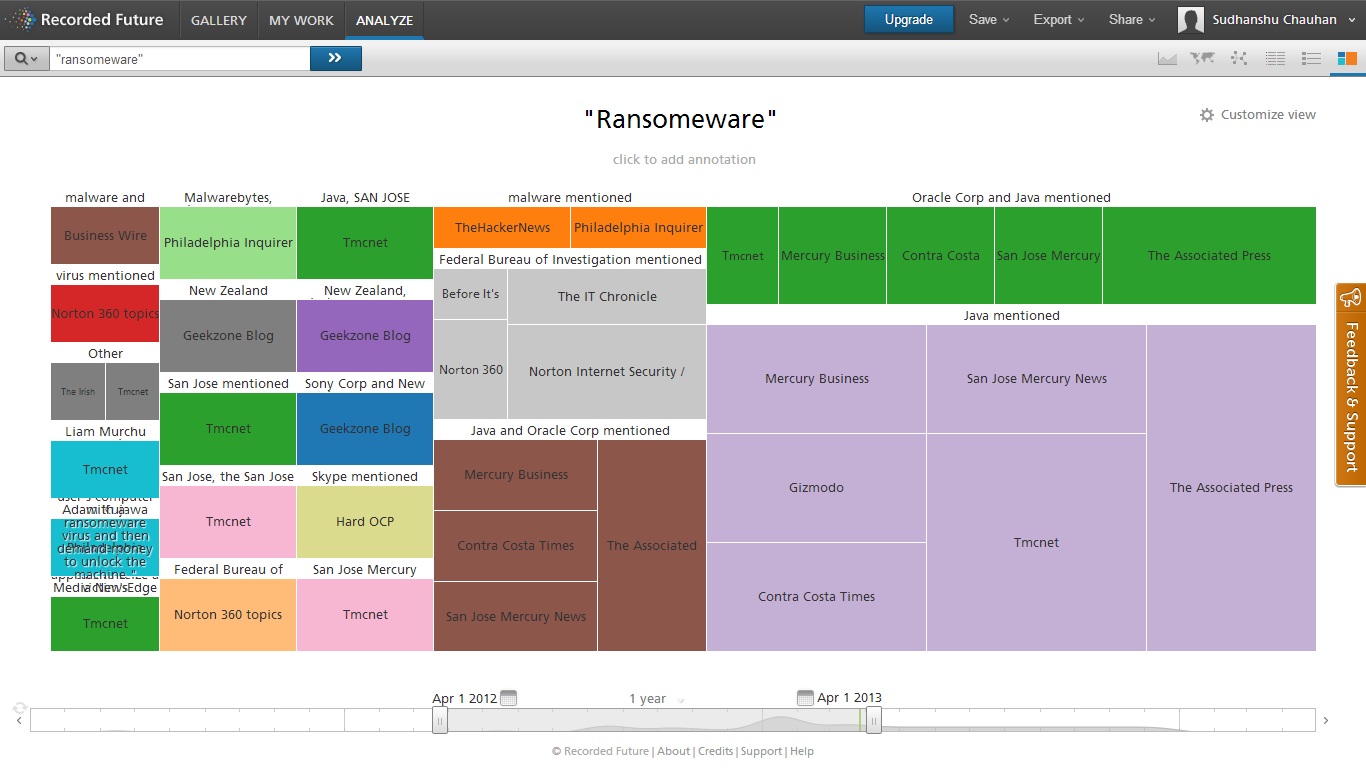Open the About footer link
Screen dimensions: 1366x768
click(673, 751)
